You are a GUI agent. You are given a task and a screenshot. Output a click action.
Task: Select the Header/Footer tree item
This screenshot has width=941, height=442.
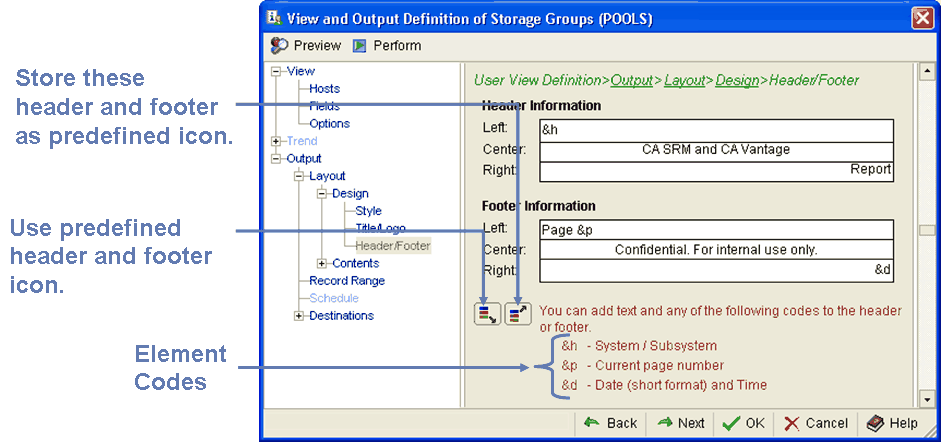393,246
